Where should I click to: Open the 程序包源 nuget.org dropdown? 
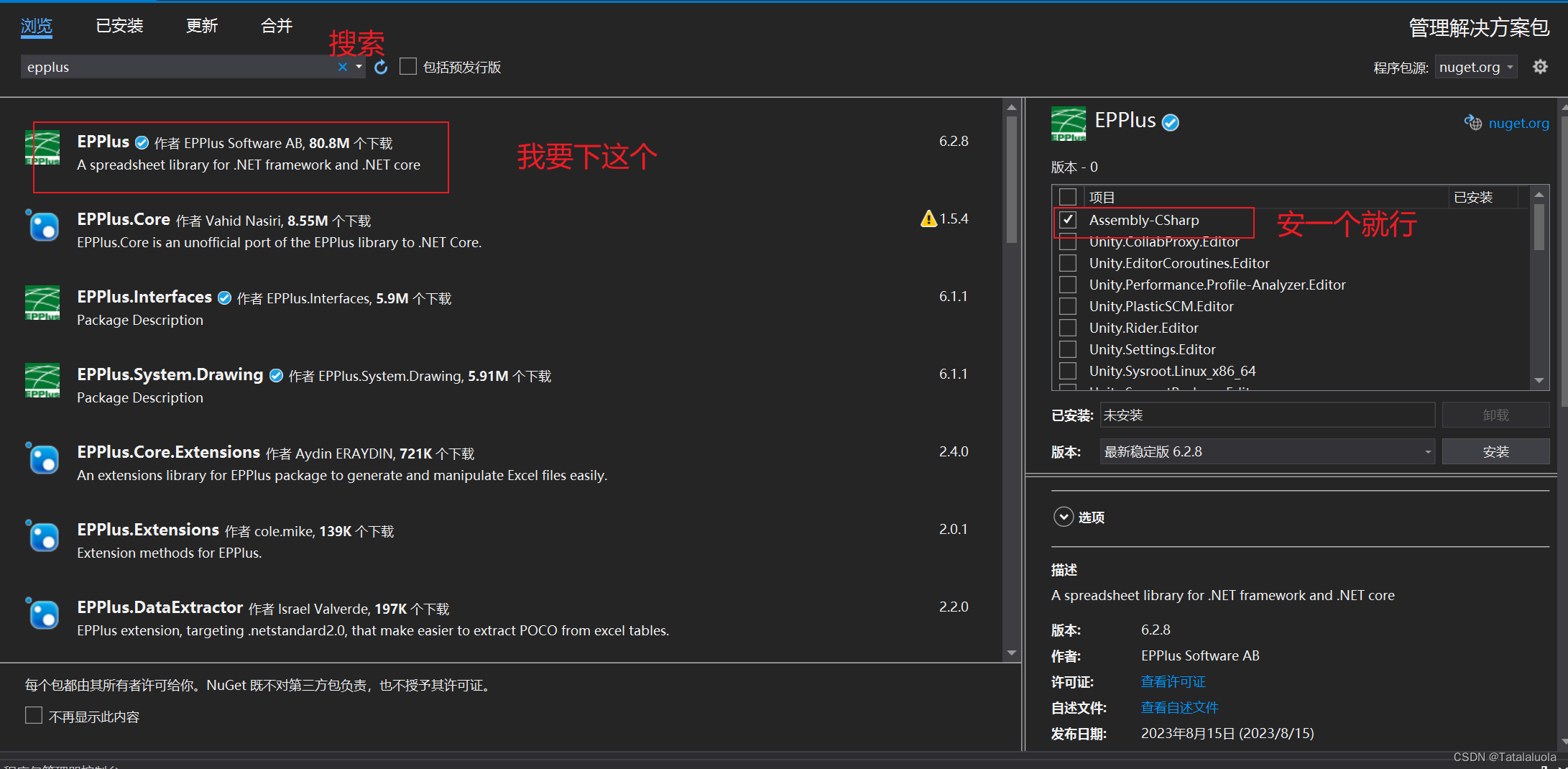[1476, 66]
